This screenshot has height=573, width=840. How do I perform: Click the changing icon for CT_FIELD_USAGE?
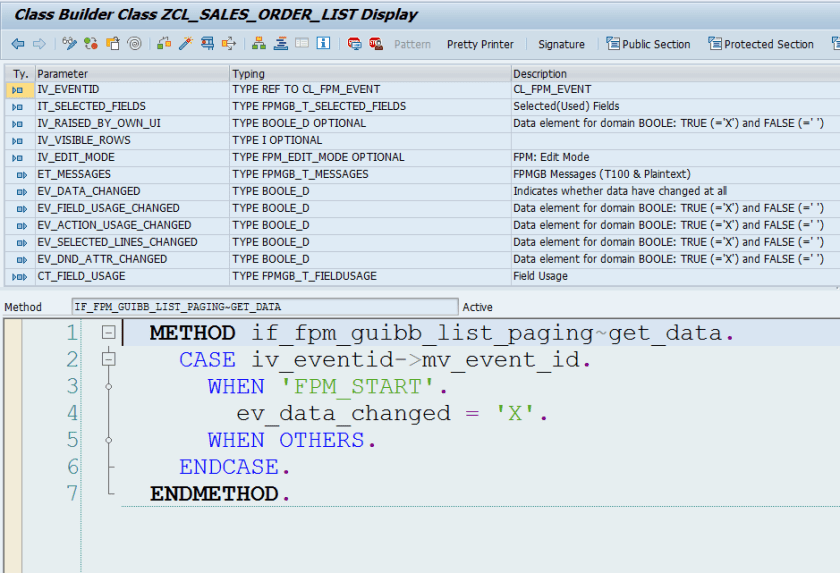(x=19, y=277)
